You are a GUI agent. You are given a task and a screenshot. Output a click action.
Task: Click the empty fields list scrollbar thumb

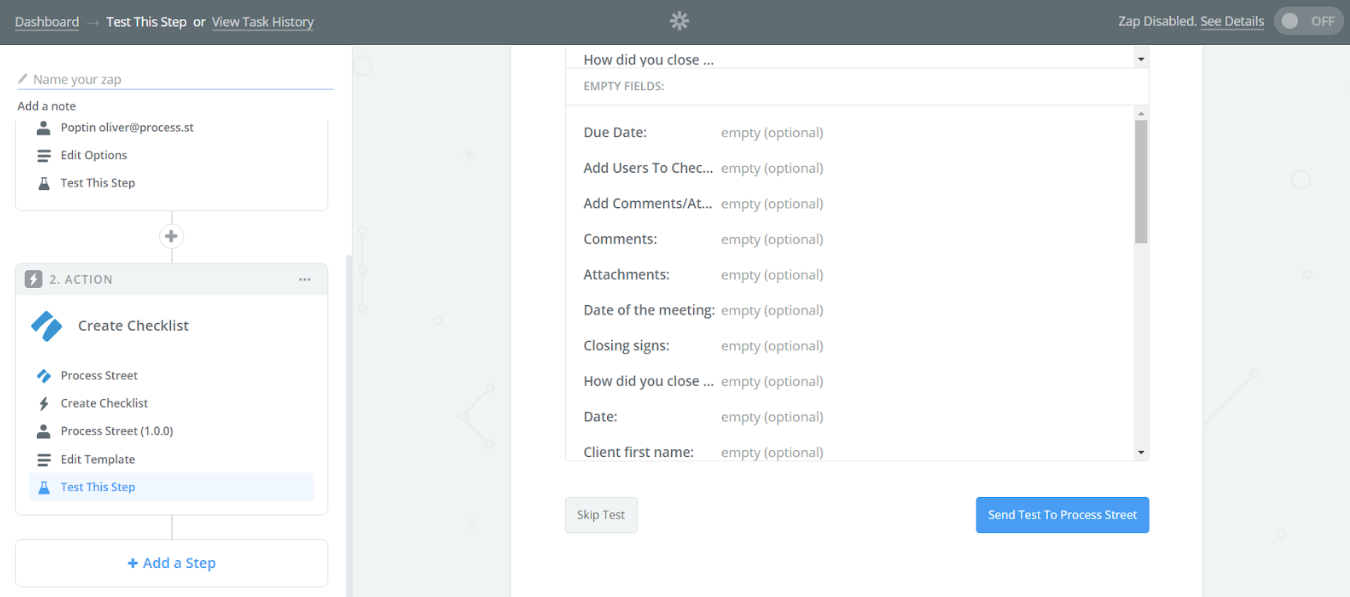point(1141,182)
